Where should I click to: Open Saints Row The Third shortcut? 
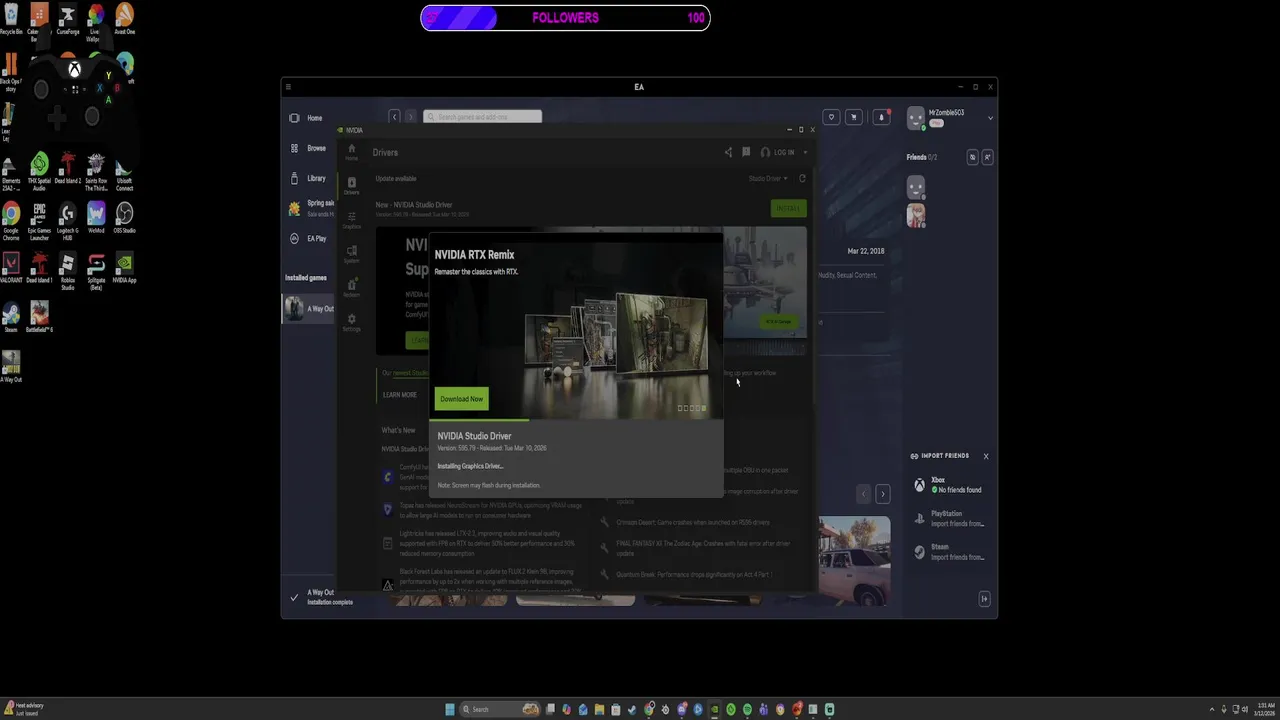click(x=96, y=171)
